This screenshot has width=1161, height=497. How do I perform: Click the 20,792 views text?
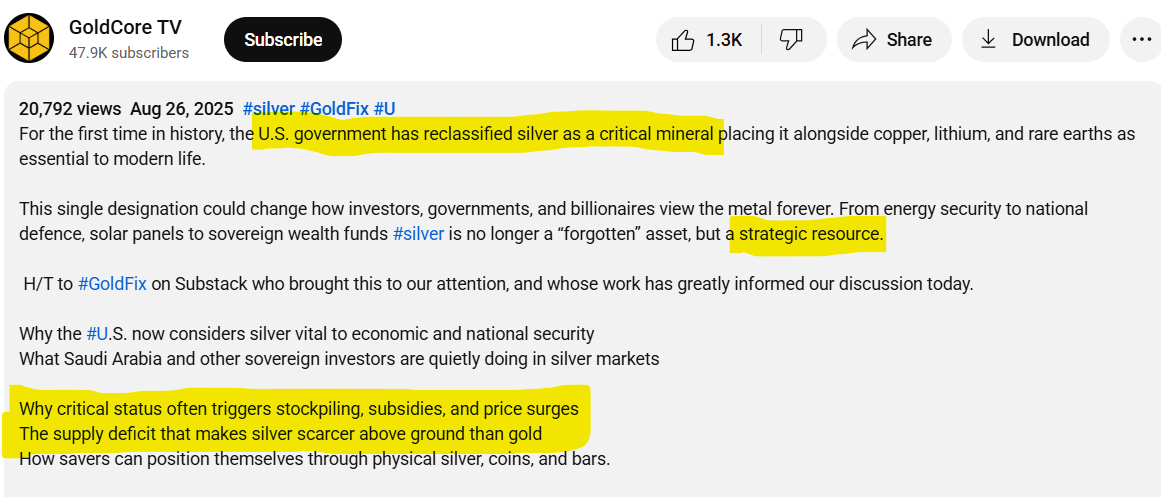pos(70,109)
